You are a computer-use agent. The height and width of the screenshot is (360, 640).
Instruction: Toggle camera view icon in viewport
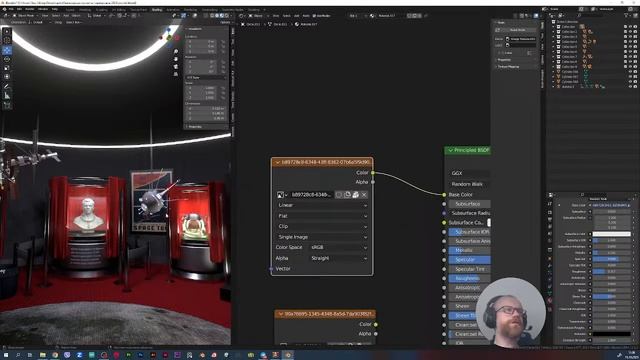pos(176,67)
